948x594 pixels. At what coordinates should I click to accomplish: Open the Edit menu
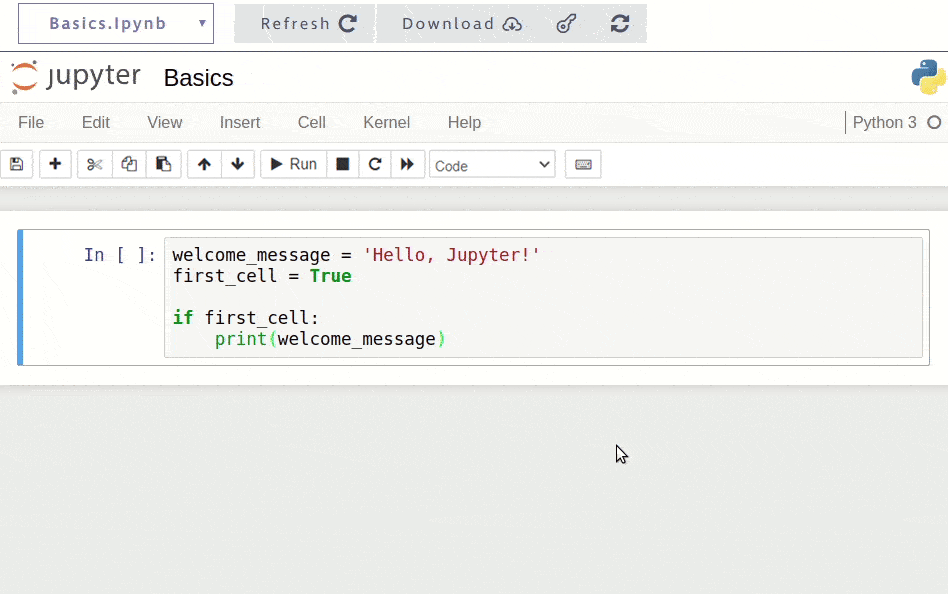[96, 122]
